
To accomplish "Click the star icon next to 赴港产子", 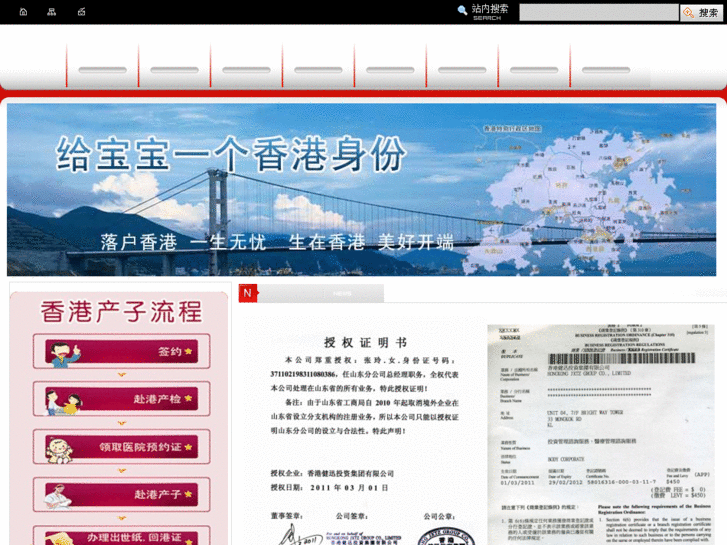I will point(188,494).
